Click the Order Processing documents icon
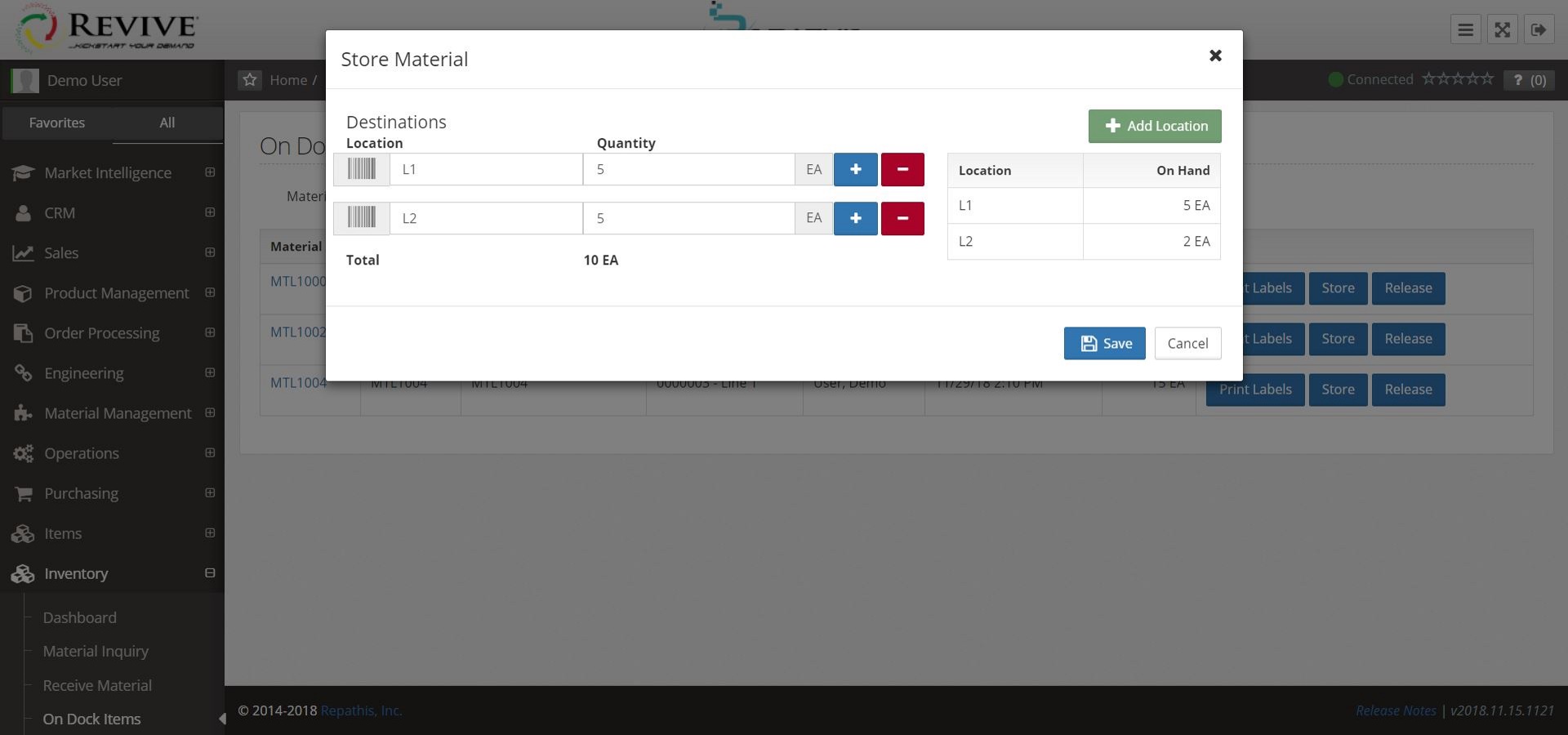 [23, 332]
